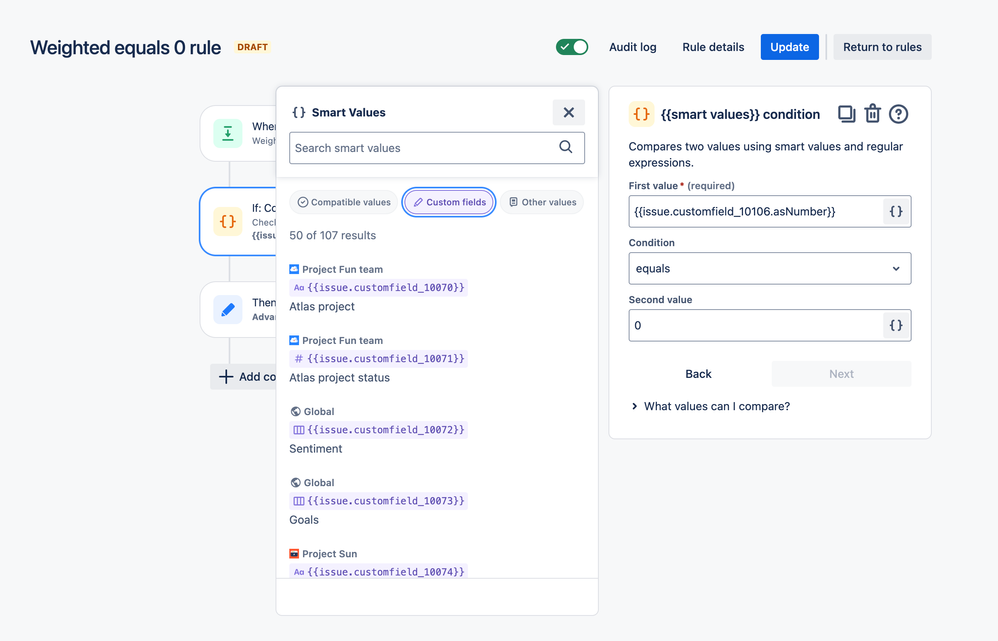Click the Atlas project field name
Viewport: 998px width, 641px height.
point(322,307)
